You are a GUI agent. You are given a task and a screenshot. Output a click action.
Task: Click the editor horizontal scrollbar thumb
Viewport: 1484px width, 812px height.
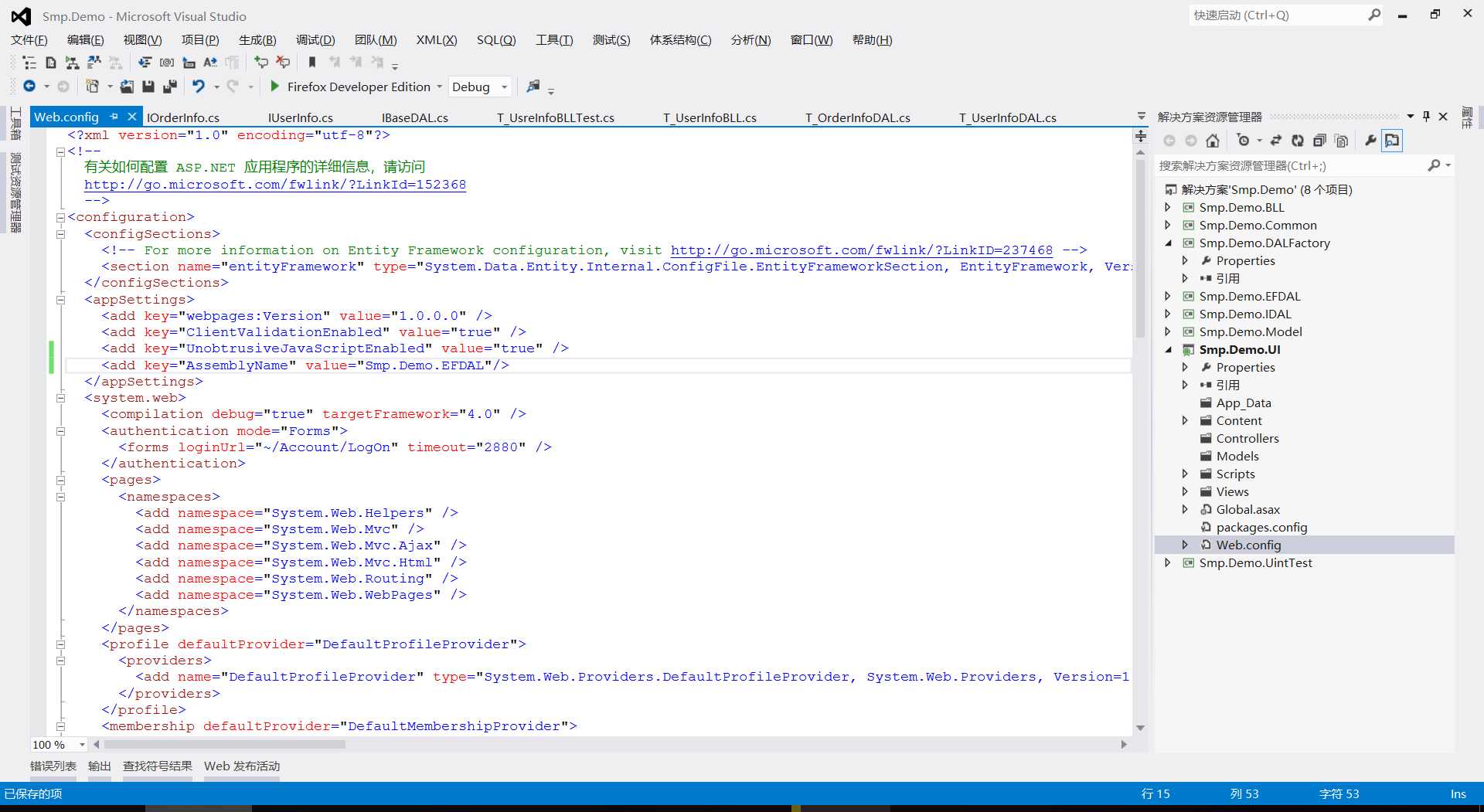coord(225,745)
